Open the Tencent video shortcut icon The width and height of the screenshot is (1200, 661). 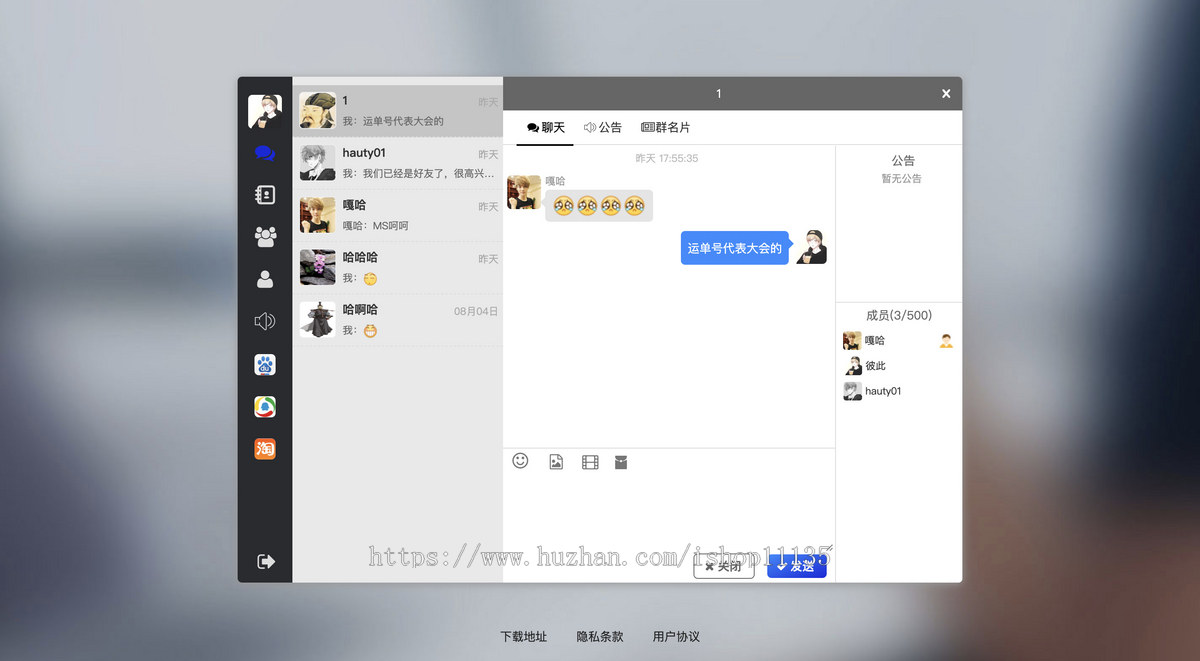[x=265, y=407]
